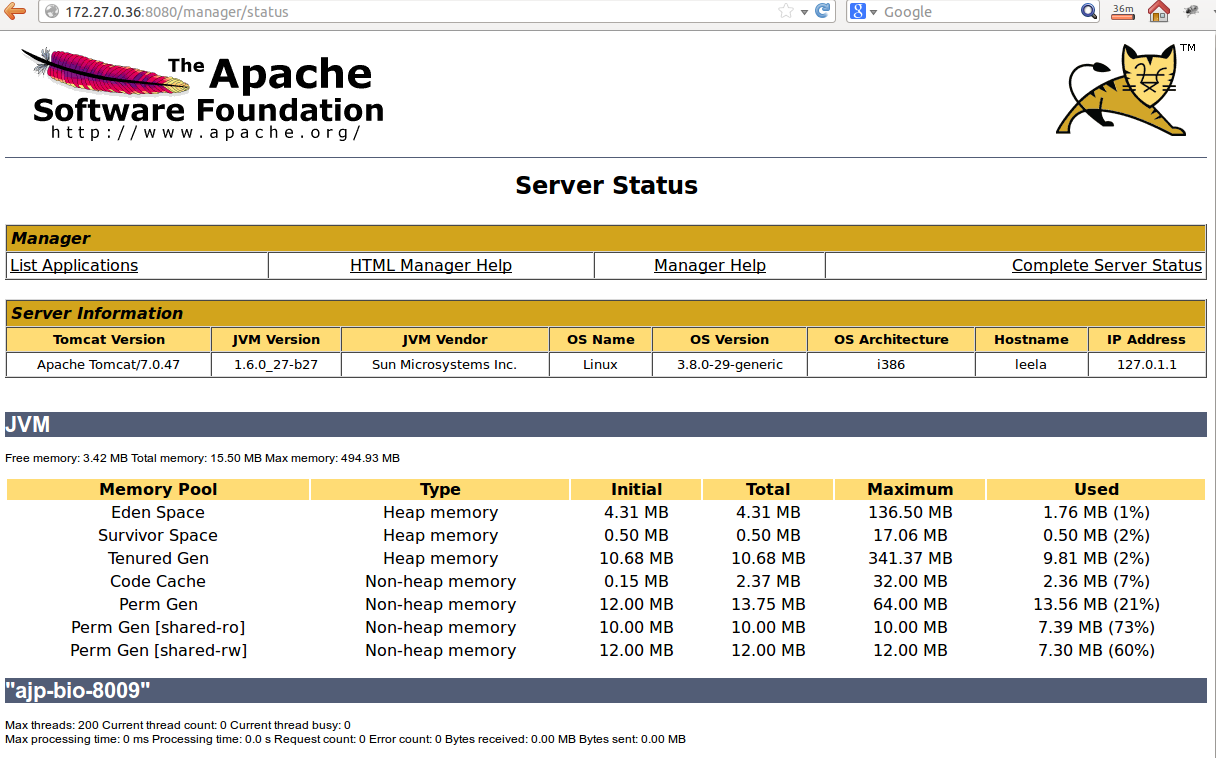Click the Tomcat cat logo

(1126, 89)
